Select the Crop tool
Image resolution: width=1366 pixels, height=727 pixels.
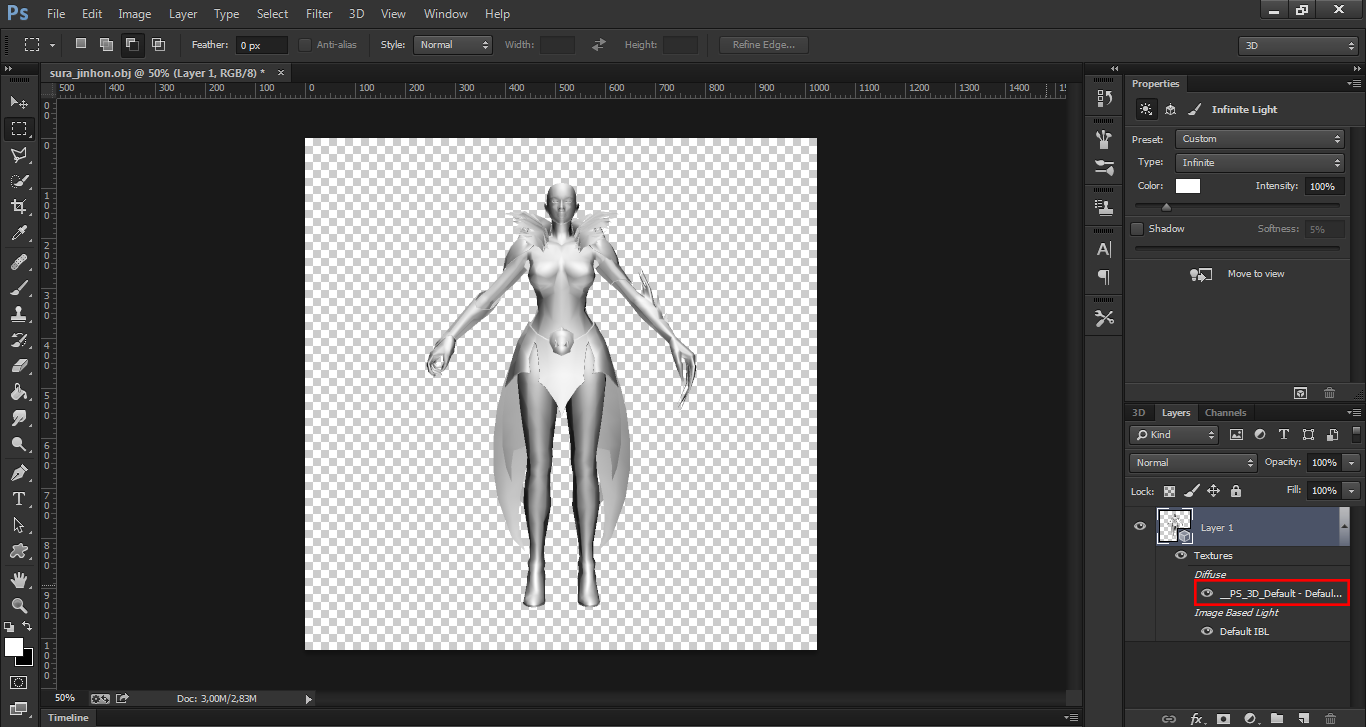[19, 207]
